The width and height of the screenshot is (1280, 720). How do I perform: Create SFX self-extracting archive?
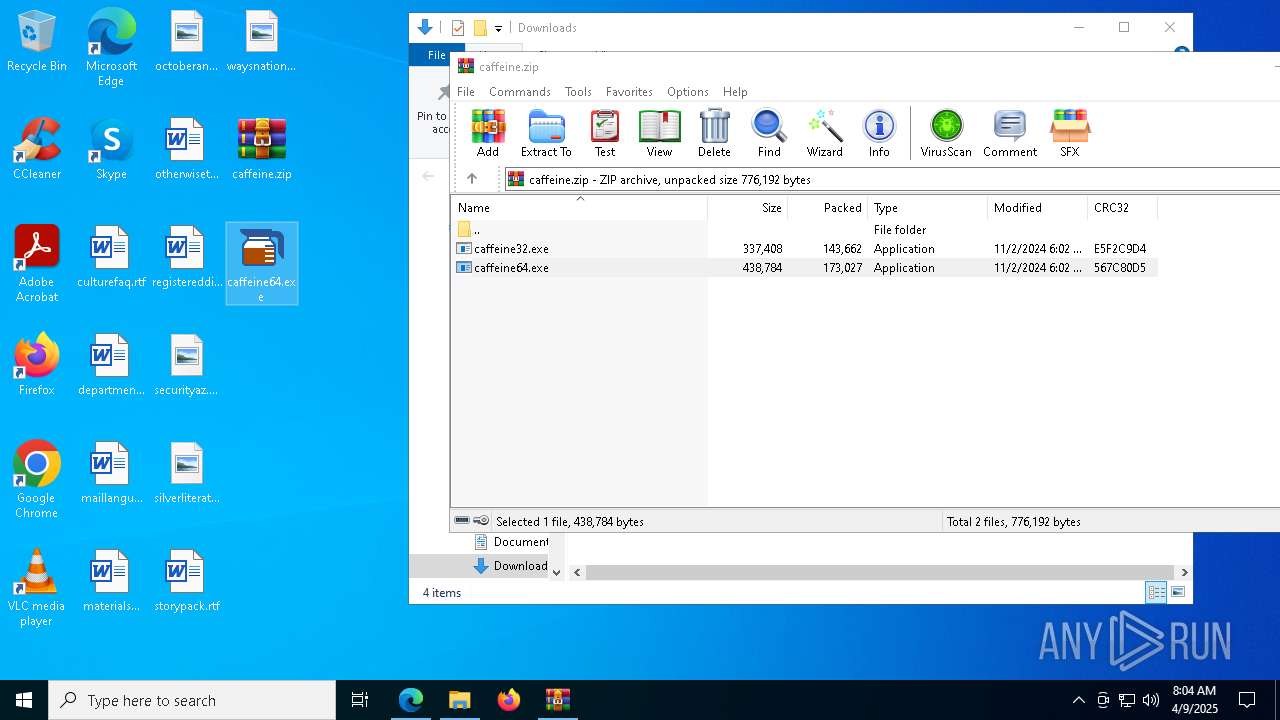click(1069, 134)
